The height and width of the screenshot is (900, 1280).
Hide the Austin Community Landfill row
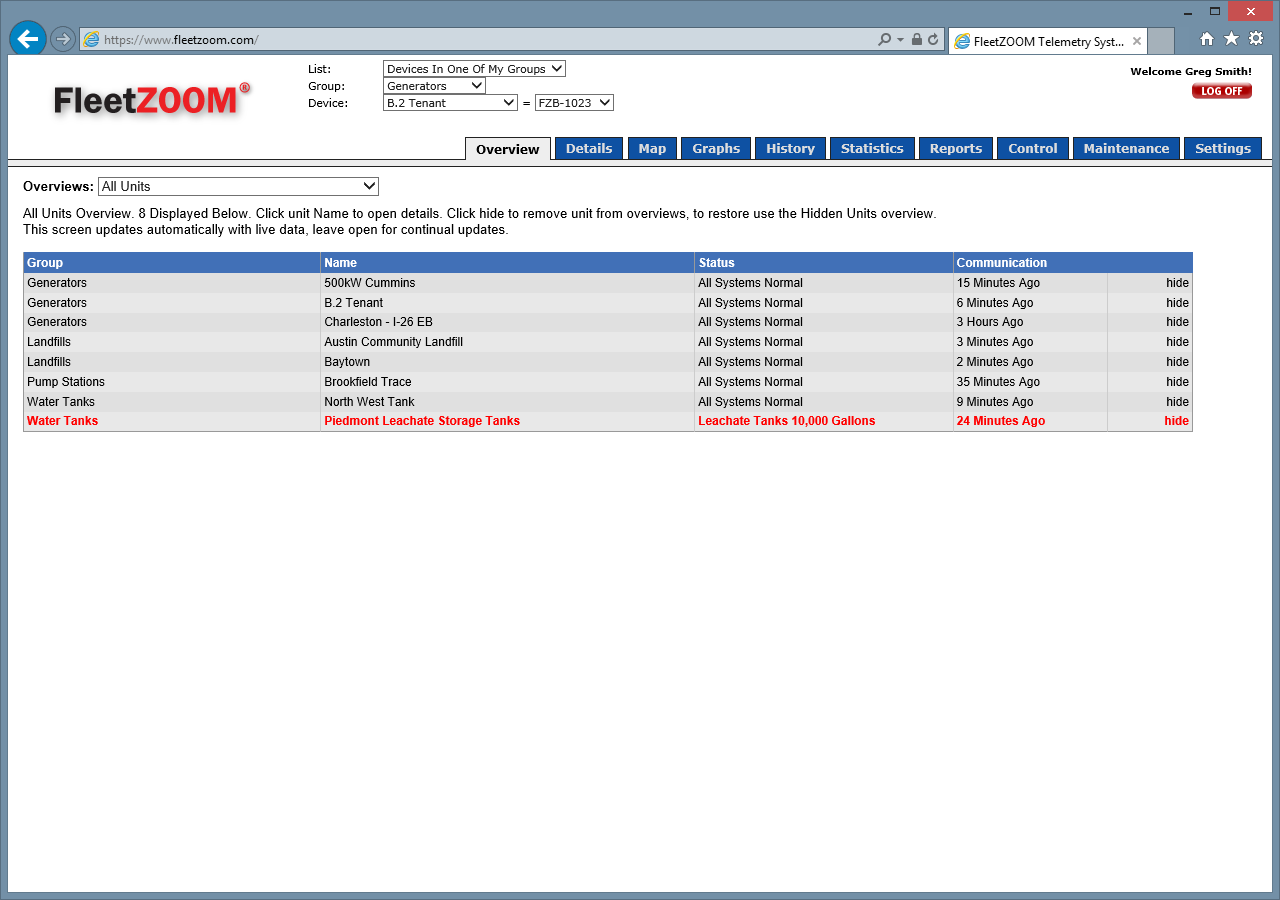(1177, 342)
